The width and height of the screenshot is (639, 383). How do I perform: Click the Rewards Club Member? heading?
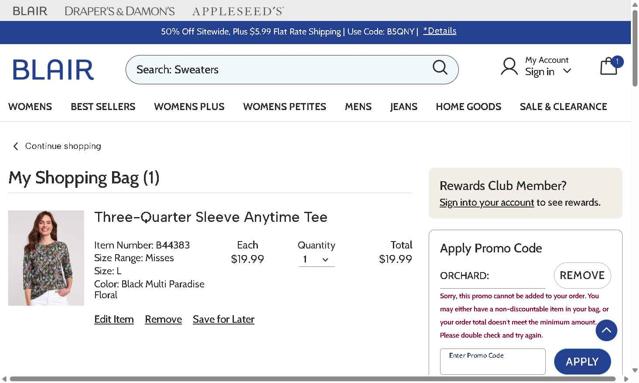click(x=503, y=186)
